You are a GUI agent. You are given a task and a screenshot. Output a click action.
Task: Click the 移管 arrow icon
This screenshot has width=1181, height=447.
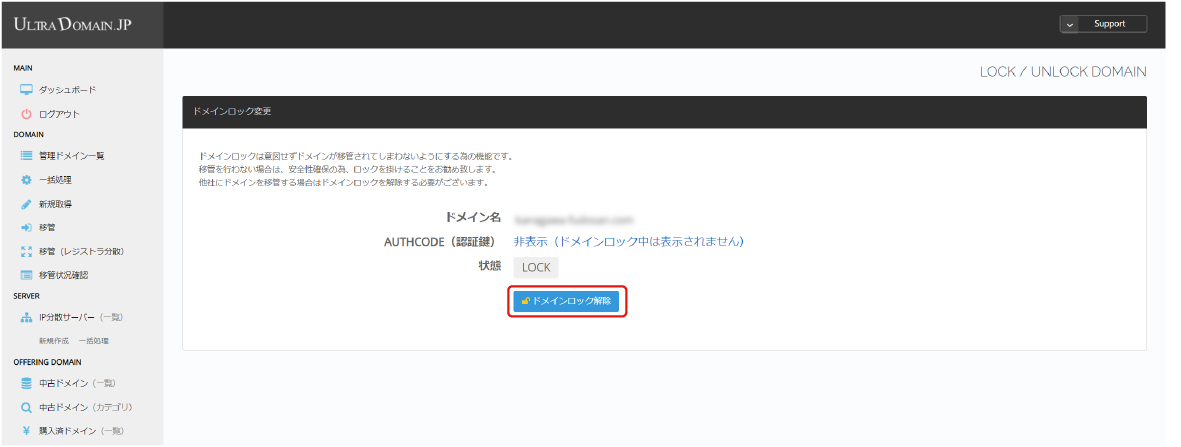(27, 228)
